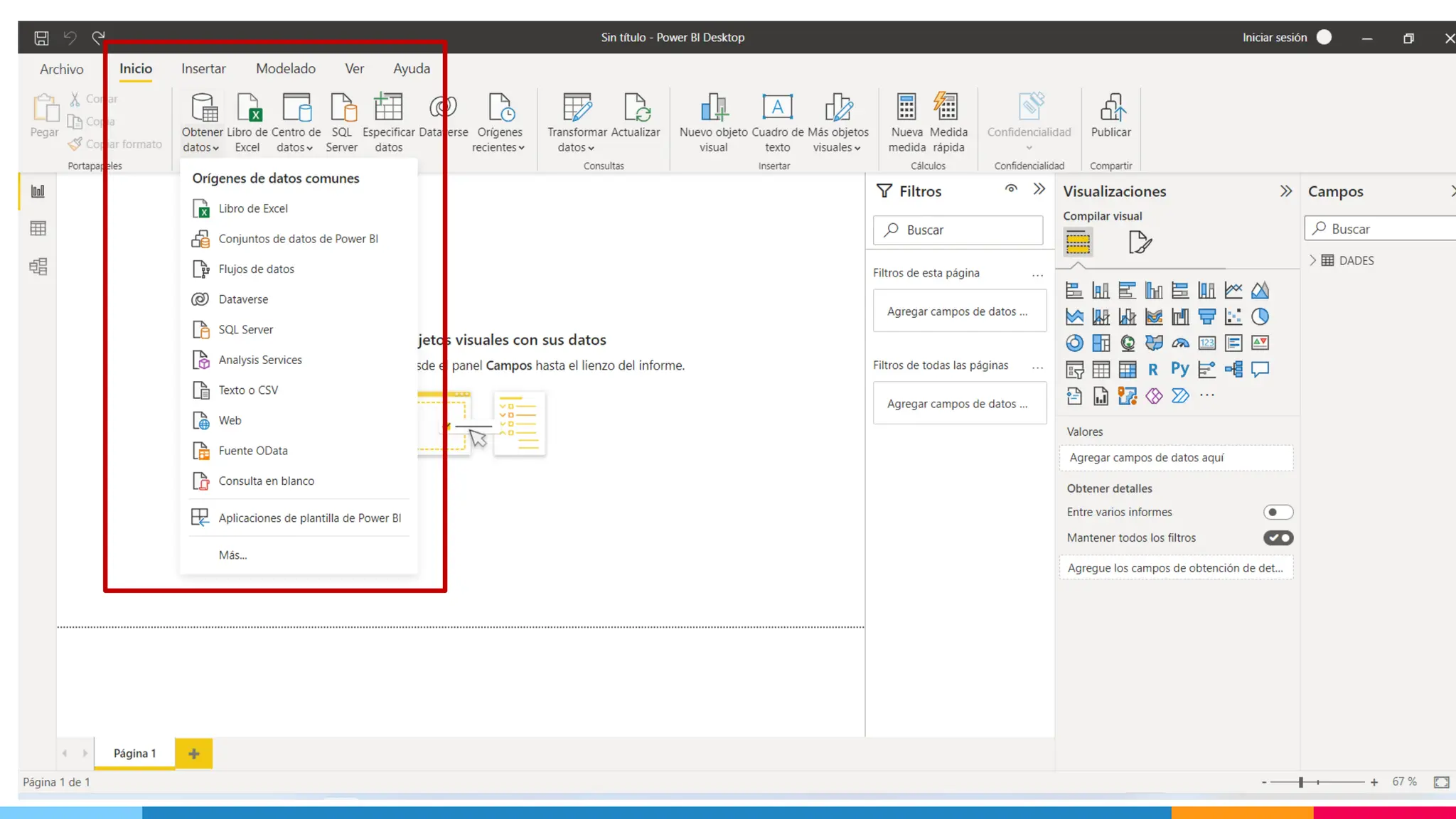Click Iniciar sesión in title bar
Image resolution: width=1456 pixels, height=819 pixels.
point(1274,38)
